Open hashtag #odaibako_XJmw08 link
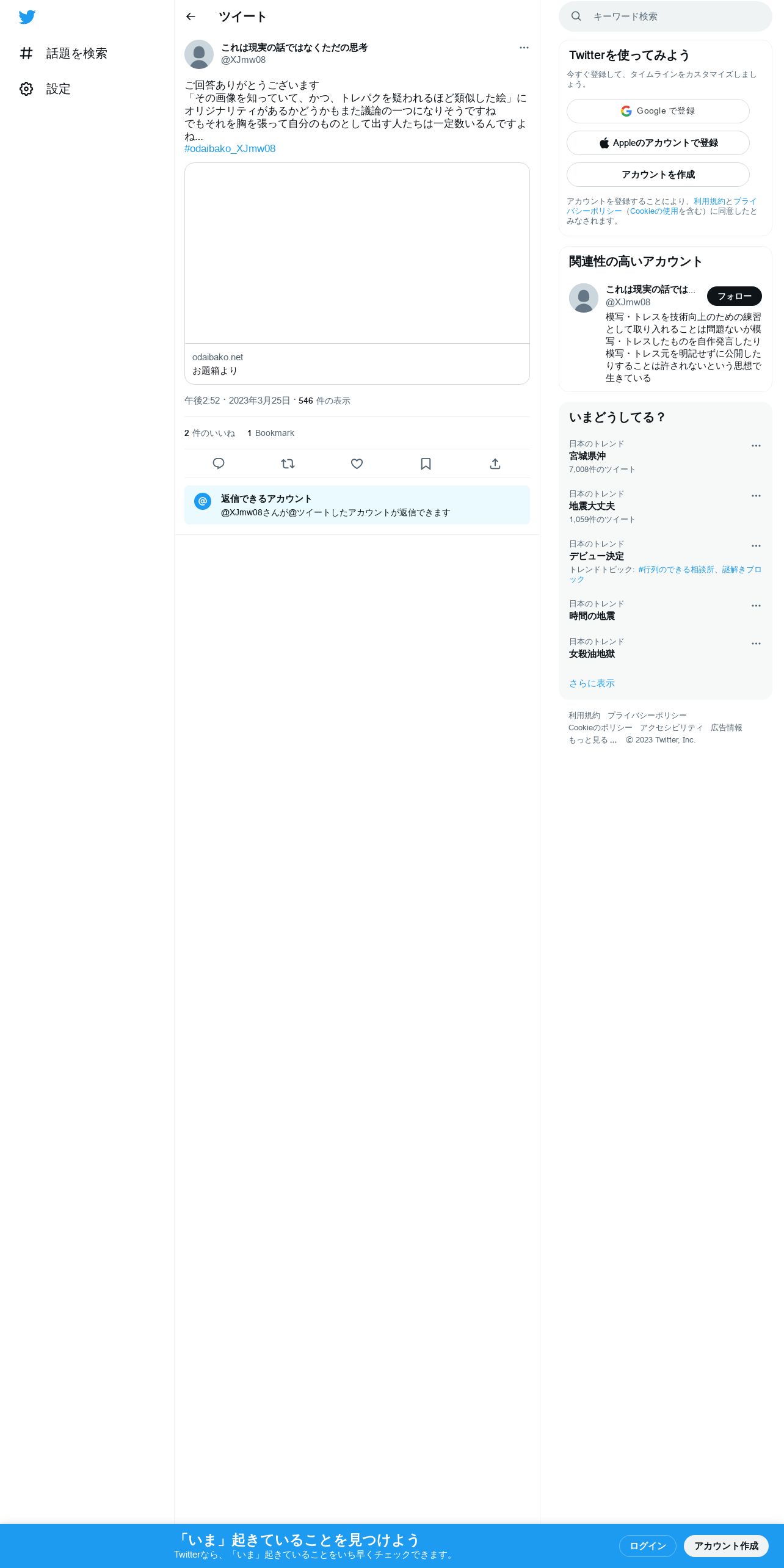This screenshot has width=784, height=1568. click(230, 148)
